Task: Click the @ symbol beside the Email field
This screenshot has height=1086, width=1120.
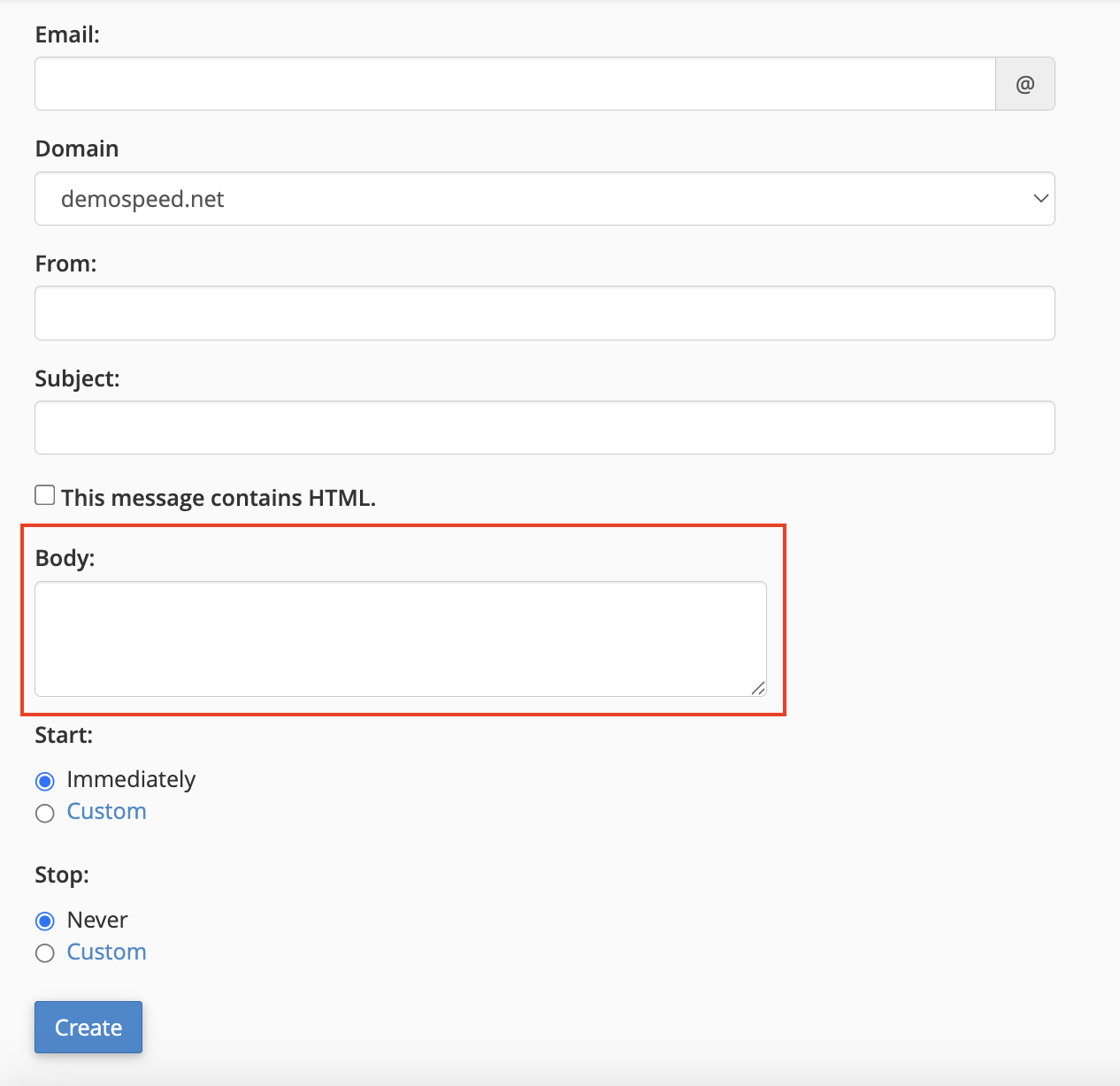Action: point(1024,84)
